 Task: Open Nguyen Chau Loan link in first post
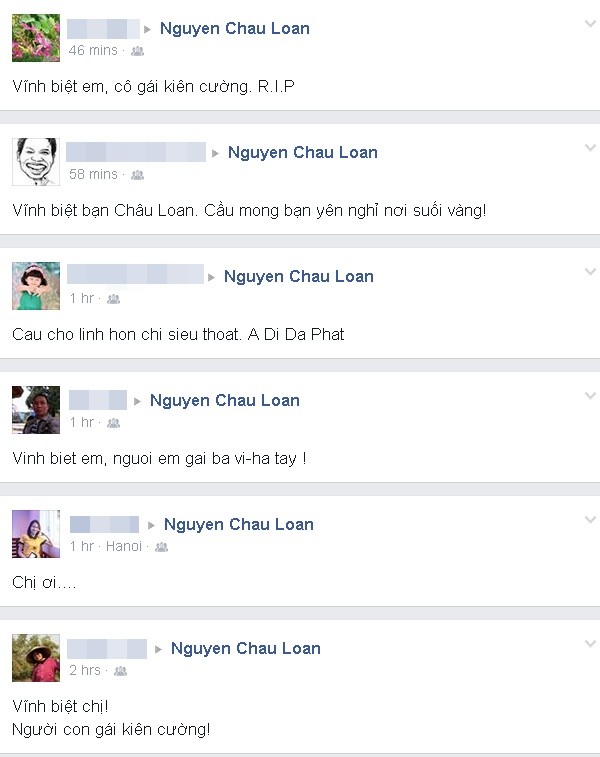pos(235,28)
